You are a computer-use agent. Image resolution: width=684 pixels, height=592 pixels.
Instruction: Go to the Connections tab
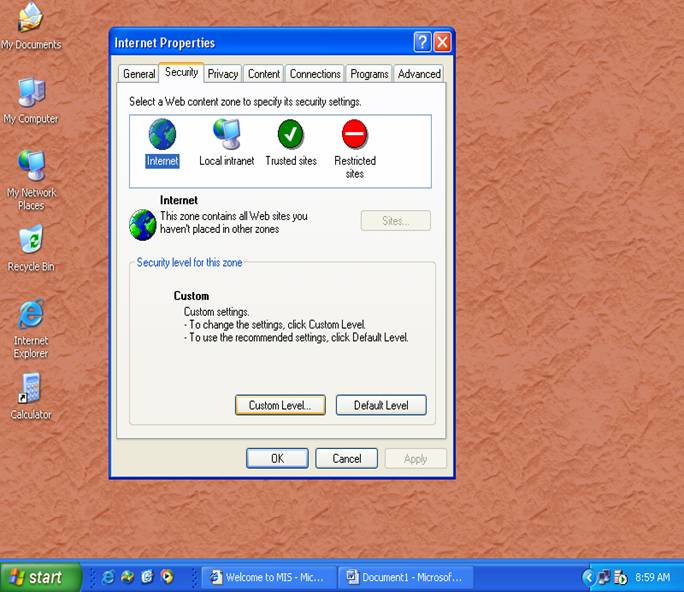[x=315, y=74]
